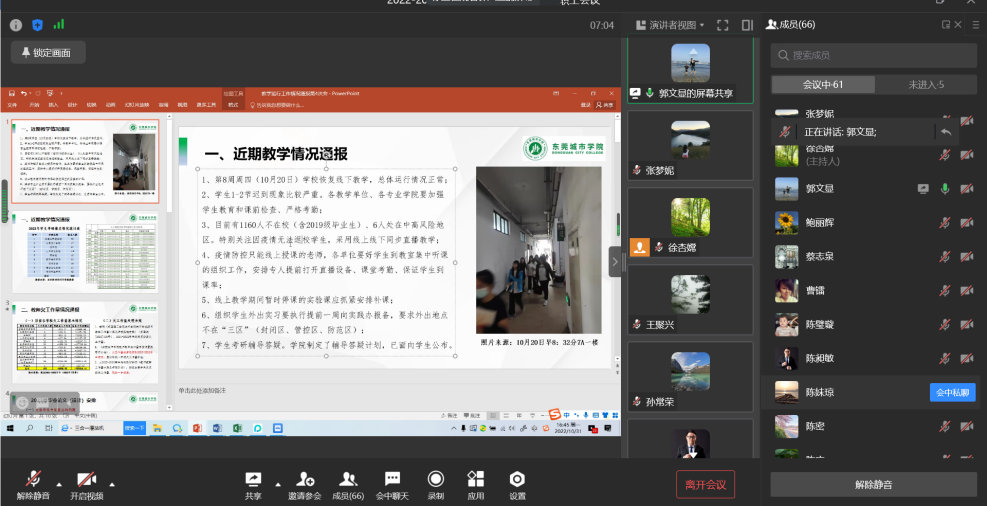The image size is (987, 506).
Task: Toggle 郭文显's camera icon
Action: click(x=967, y=188)
